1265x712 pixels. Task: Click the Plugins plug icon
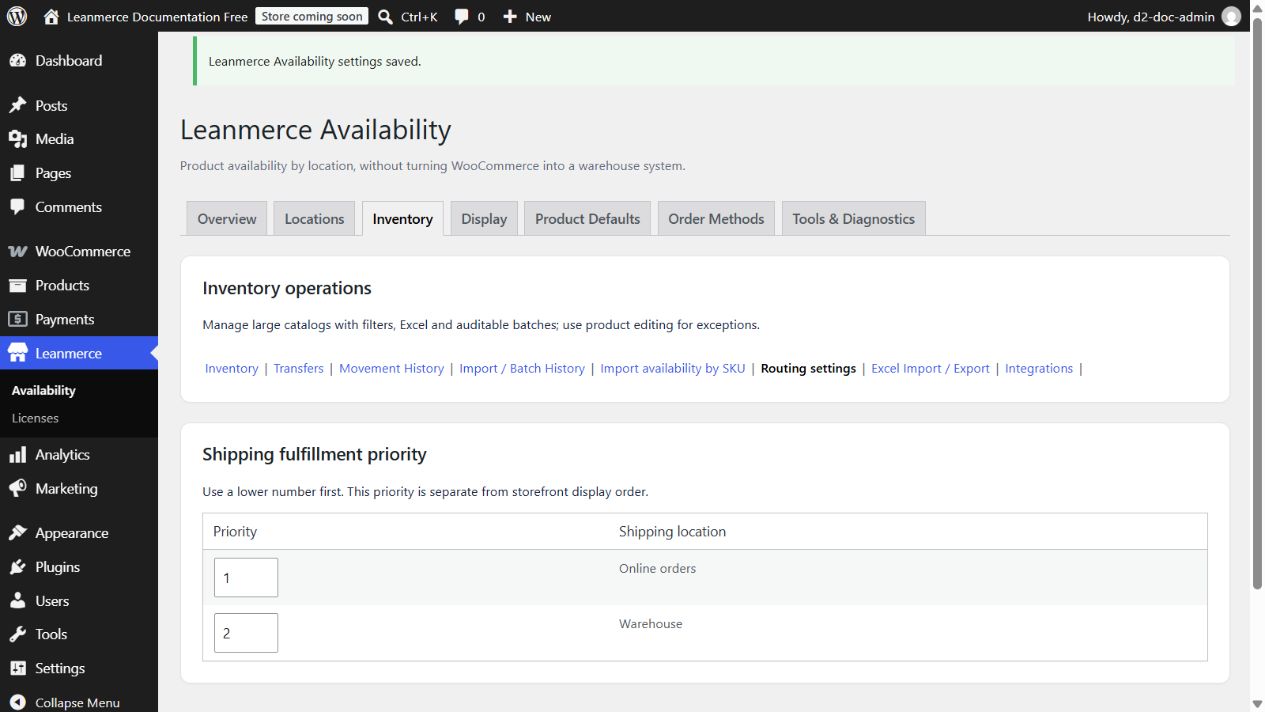point(17,567)
